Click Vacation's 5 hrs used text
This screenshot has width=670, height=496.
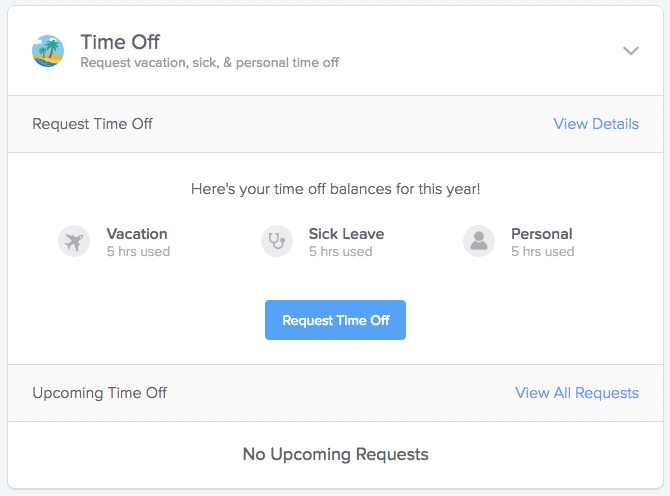point(138,251)
